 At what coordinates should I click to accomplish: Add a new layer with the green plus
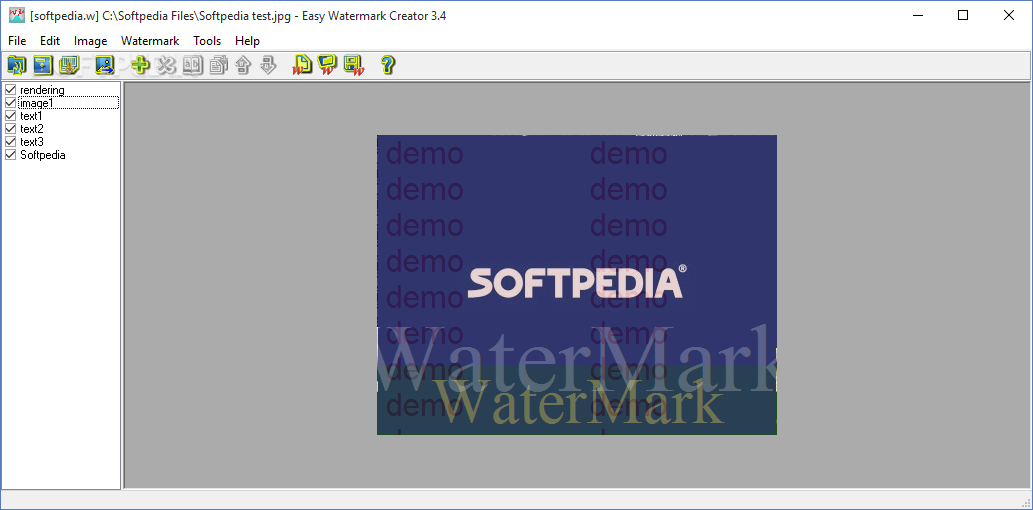coord(140,65)
